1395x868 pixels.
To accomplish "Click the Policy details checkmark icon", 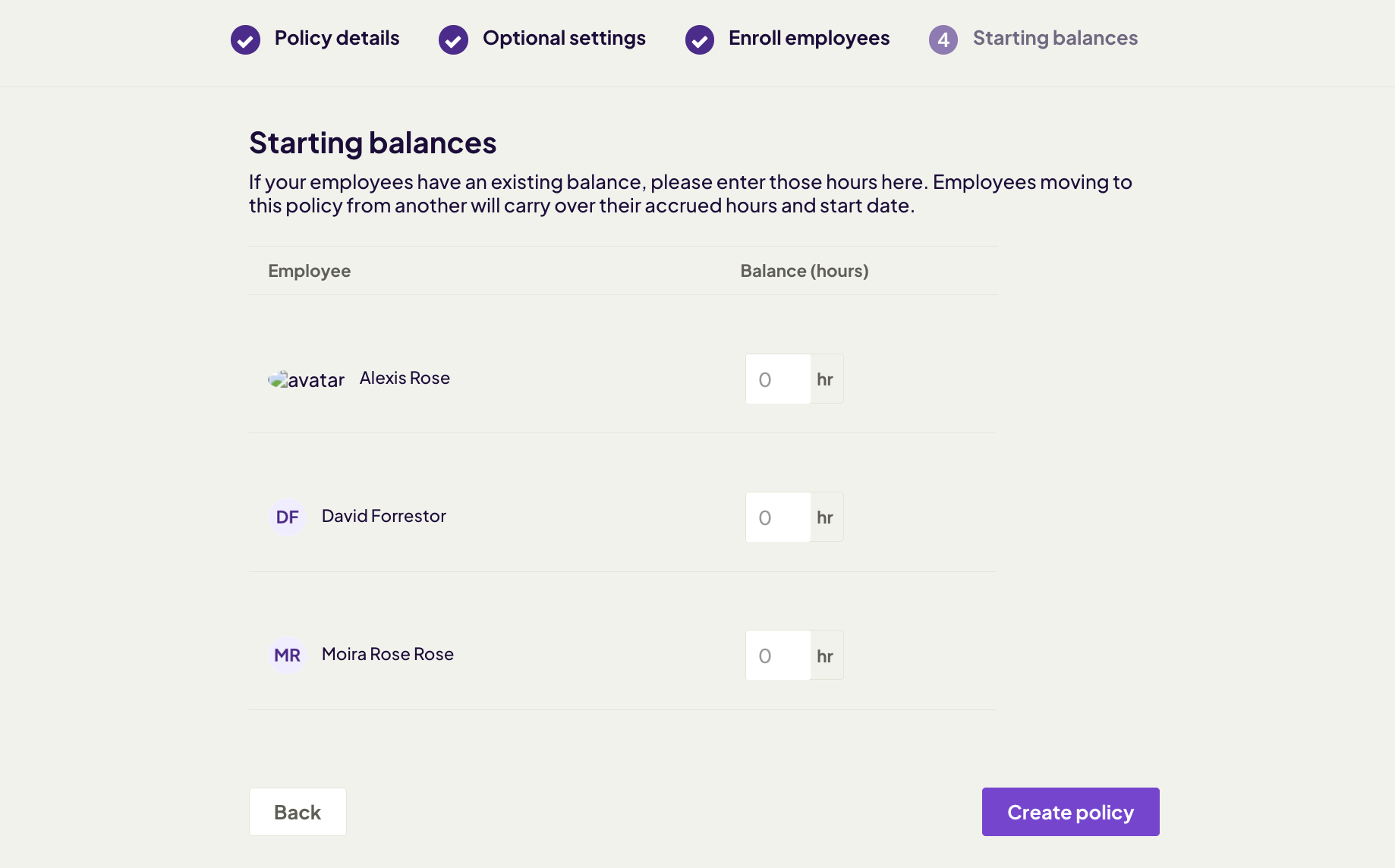I will click(x=244, y=39).
